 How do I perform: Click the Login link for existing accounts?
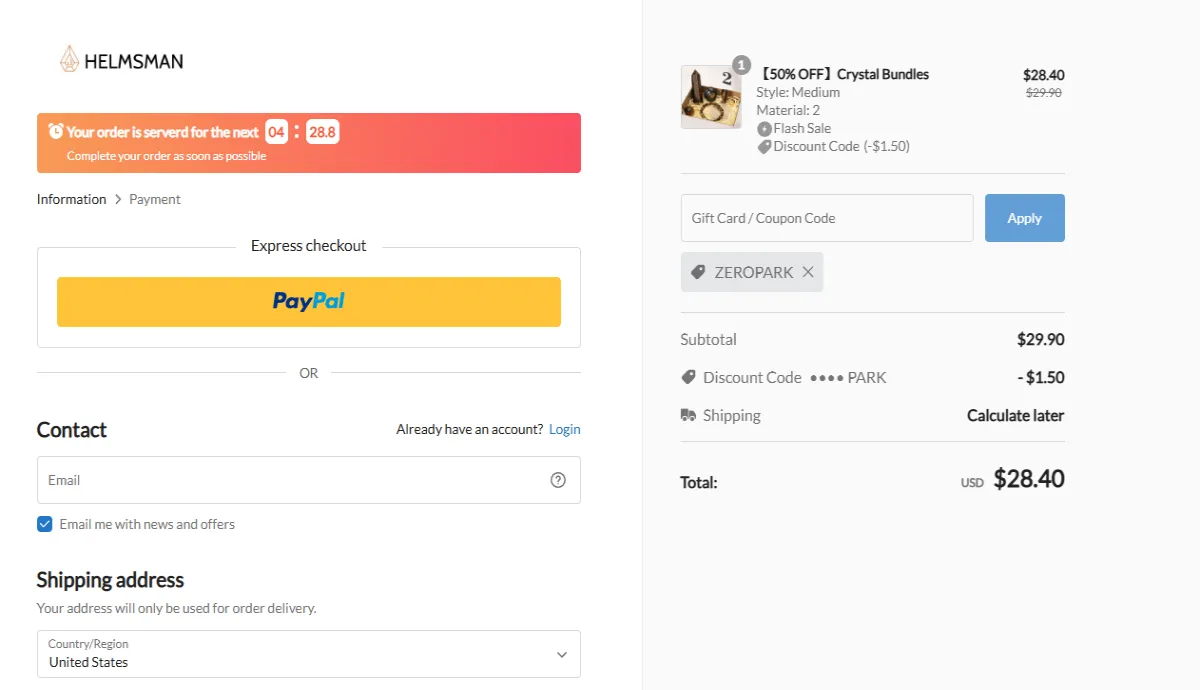(x=564, y=428)
